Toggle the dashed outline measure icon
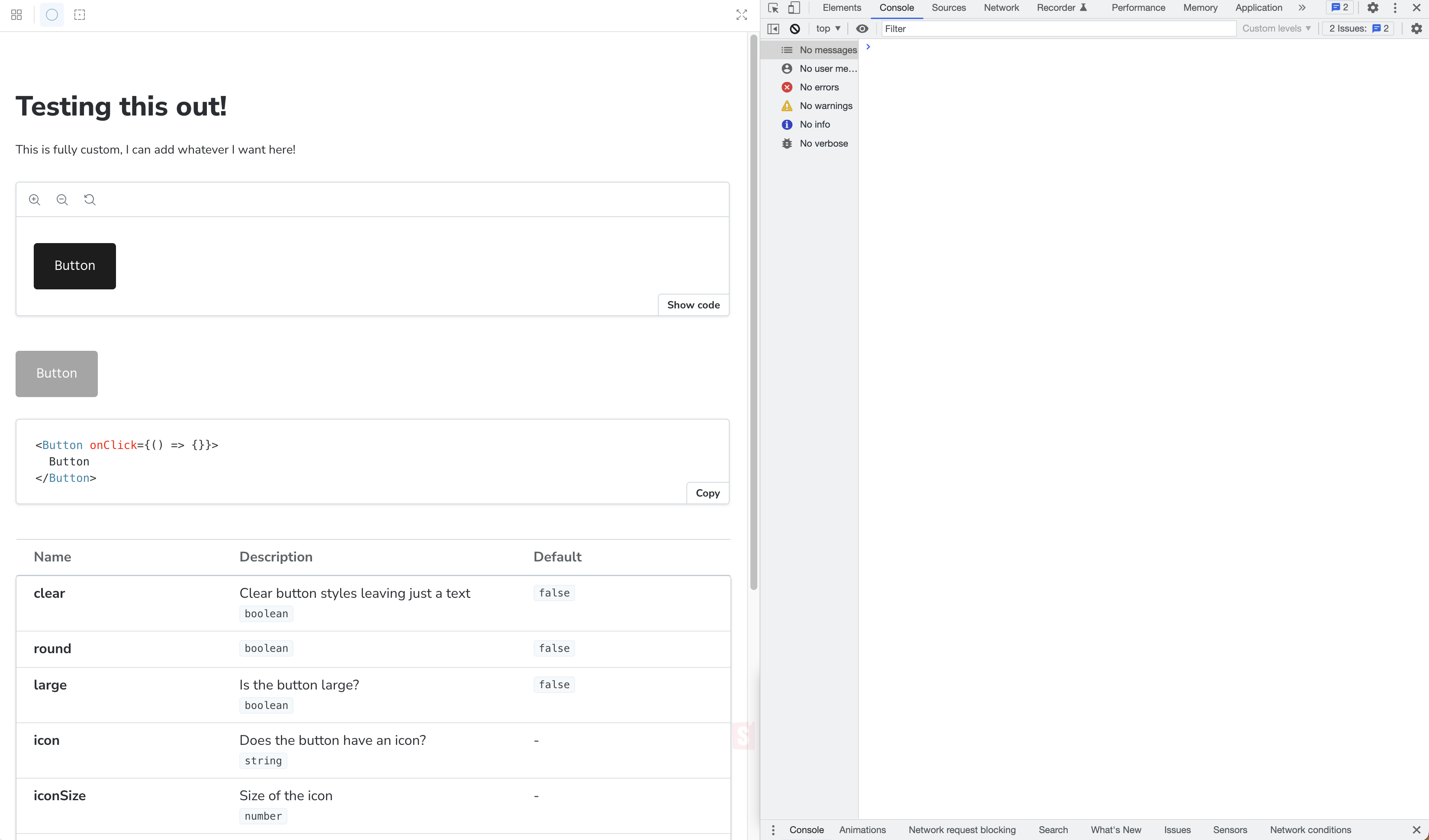 79,15
